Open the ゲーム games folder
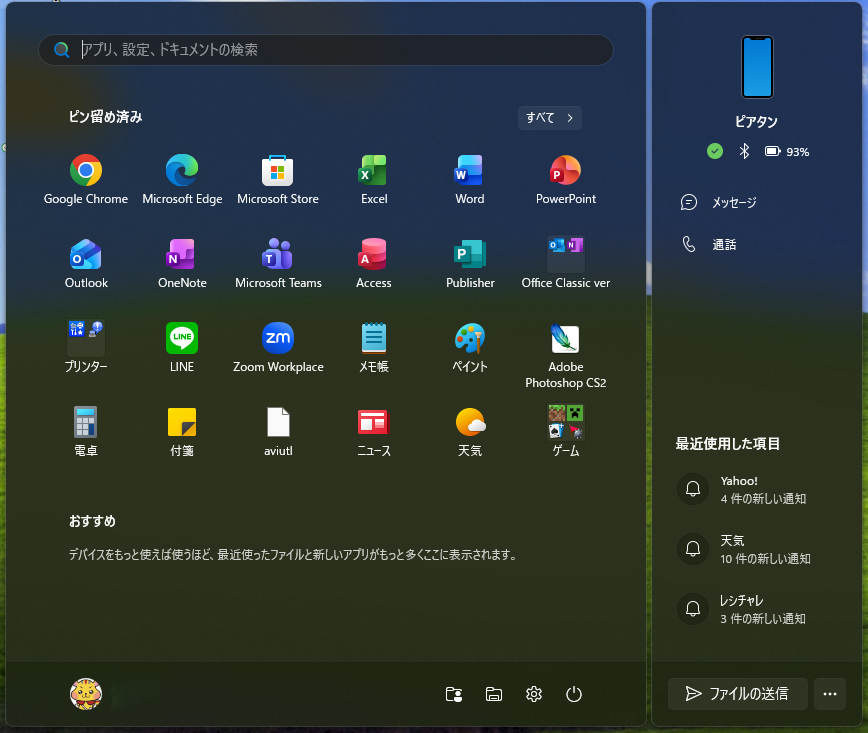Image resolution: width=868 pixels, height=733 pixels. pos(566,432)
